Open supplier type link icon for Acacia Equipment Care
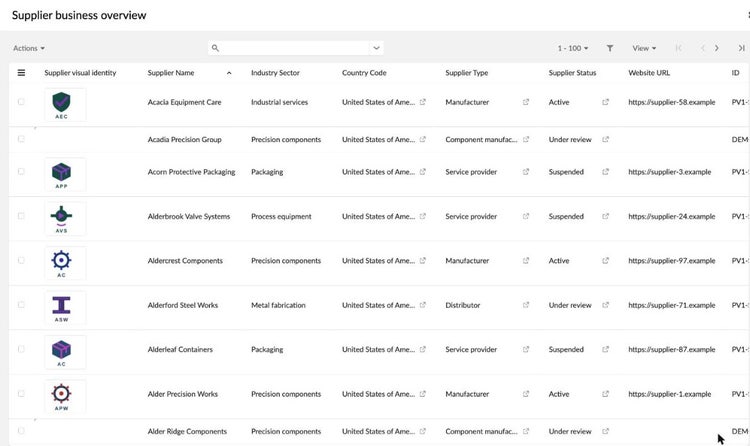The height and width of the screenshot is (446, 750). 526,102
